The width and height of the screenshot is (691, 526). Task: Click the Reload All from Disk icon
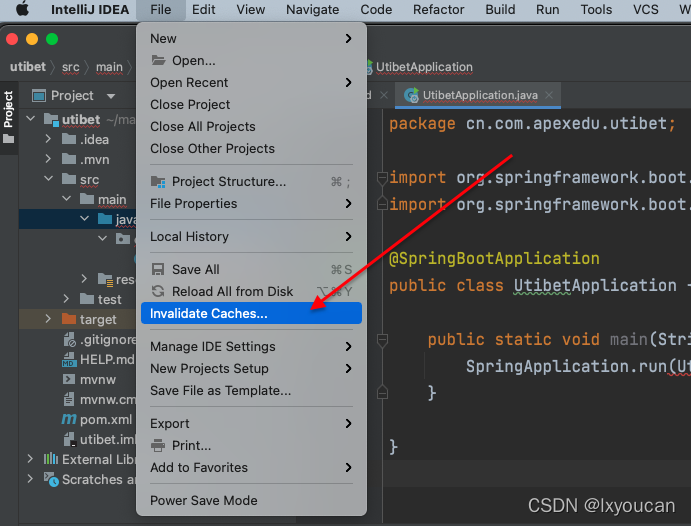158,291
